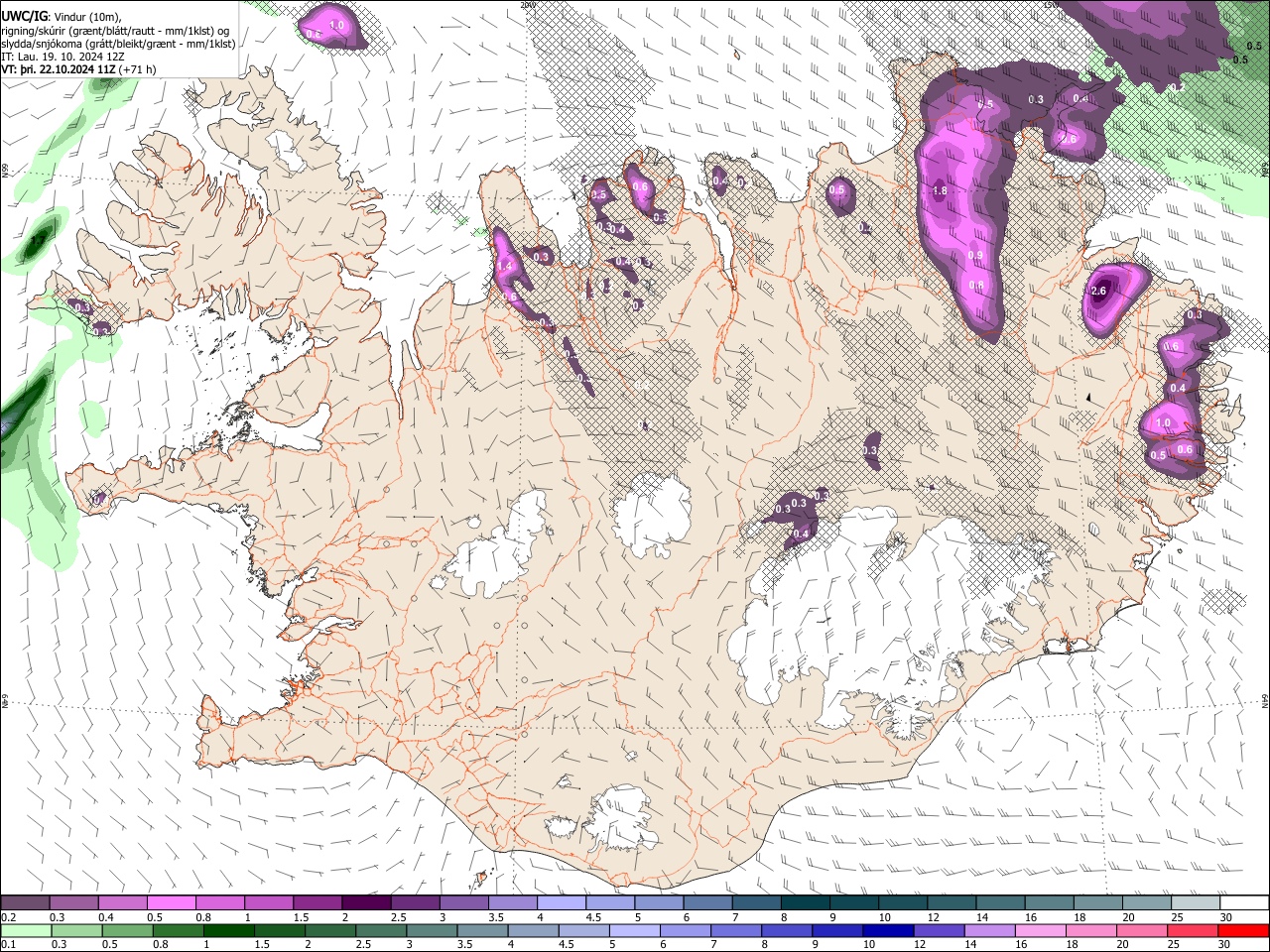Click the 30 label at the end of the snow legend
Viewport: 1270px width, 952px height.
tap(1226, 917)
